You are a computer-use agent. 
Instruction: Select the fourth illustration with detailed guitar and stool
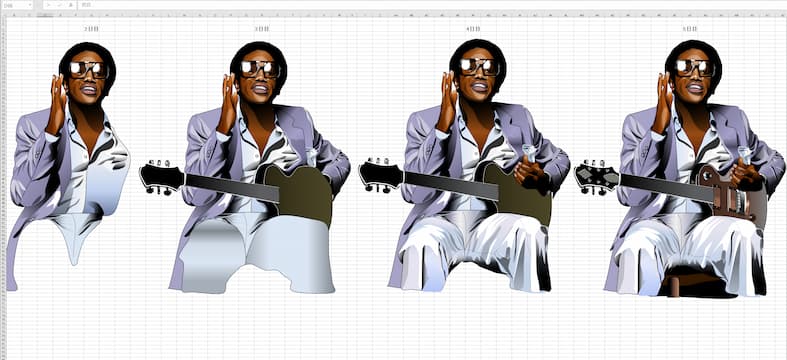point(680,168)
